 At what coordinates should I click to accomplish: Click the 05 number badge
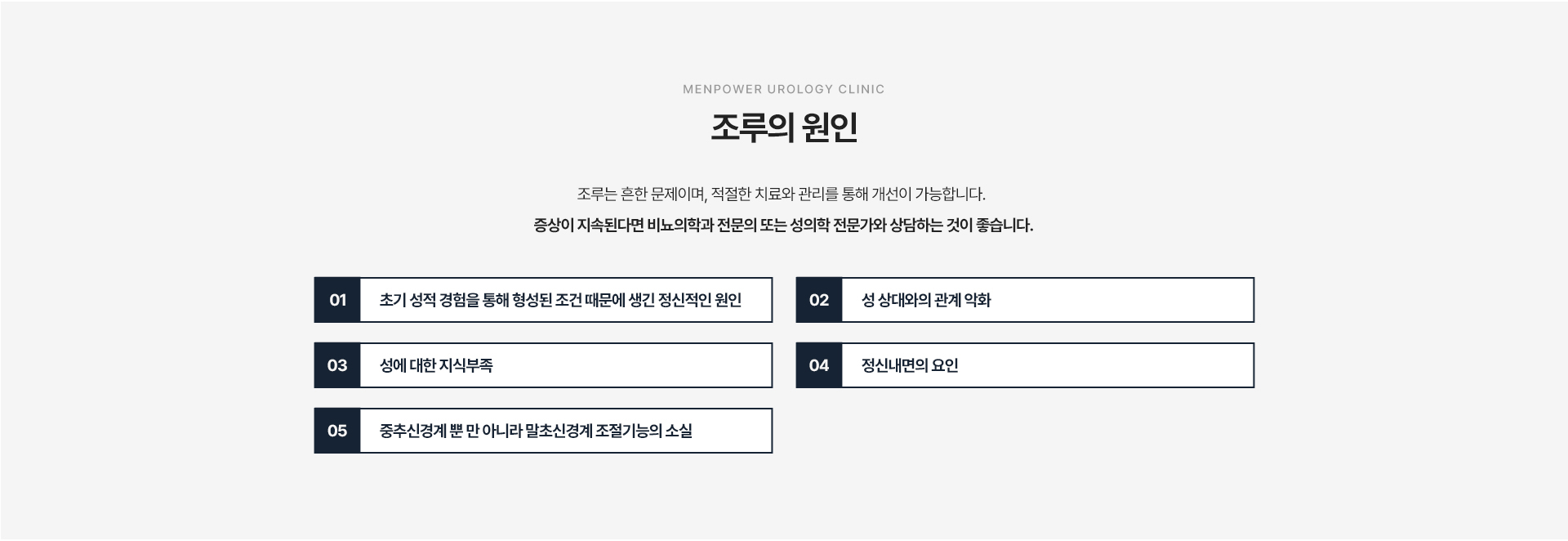pyautogui.click(x=337, y=431)
